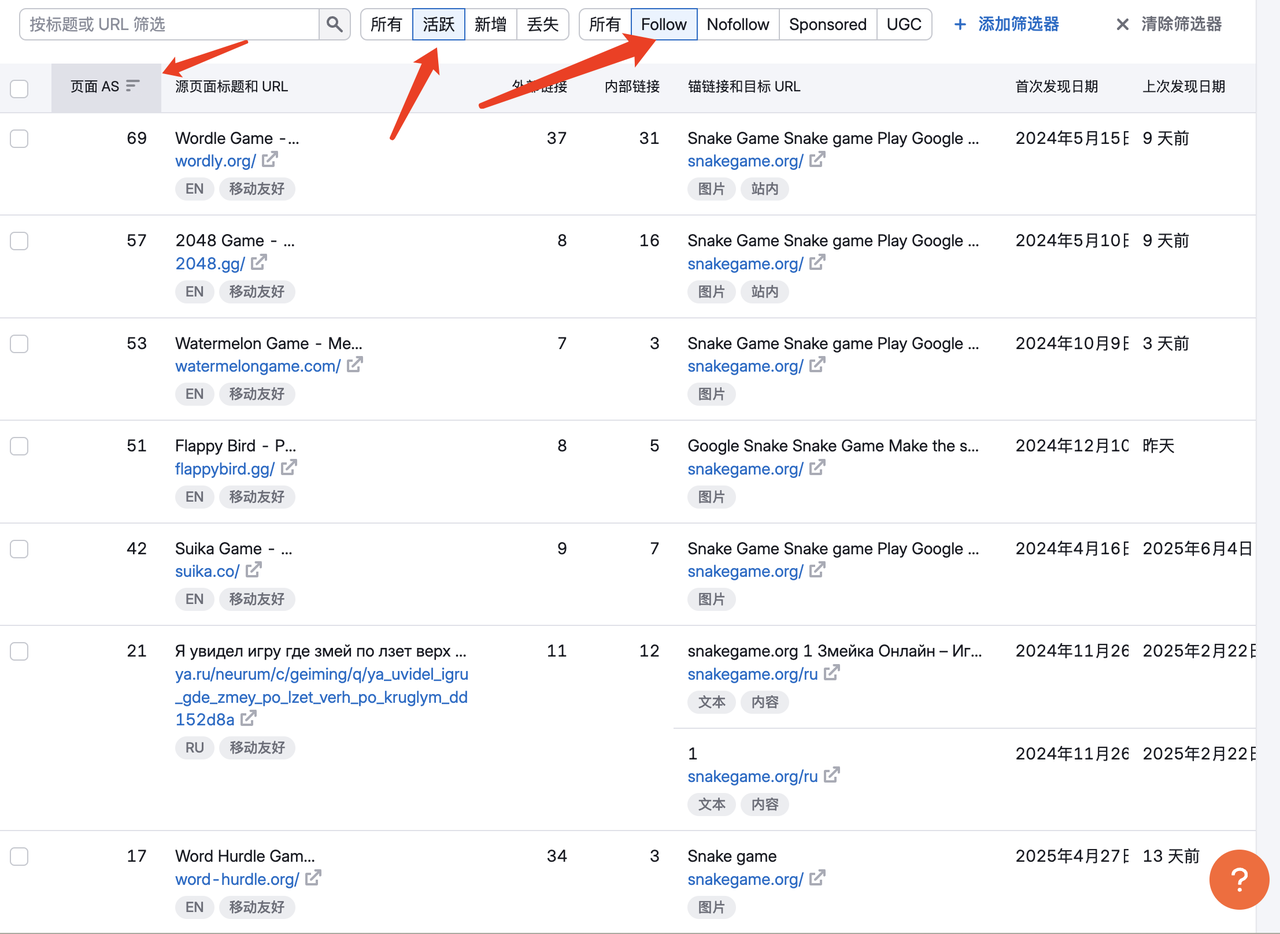
Task: Open external link icon beside word-hurdle.org
Action: point(313,878)
